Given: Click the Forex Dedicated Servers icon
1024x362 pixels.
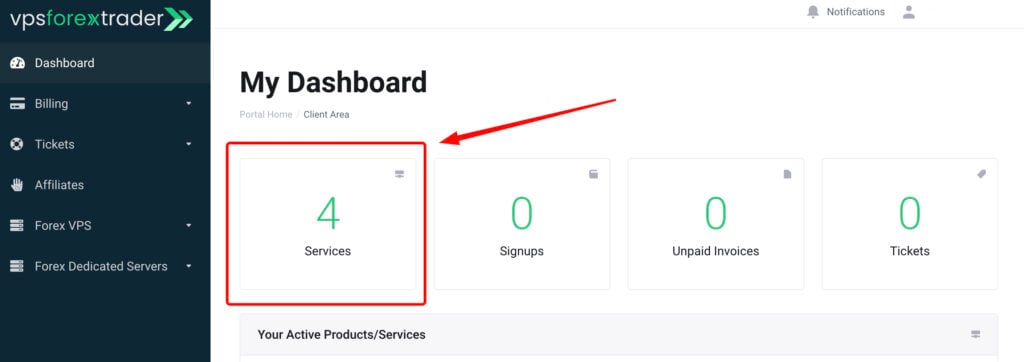Looking at the screenshot, I should point(18,266).
